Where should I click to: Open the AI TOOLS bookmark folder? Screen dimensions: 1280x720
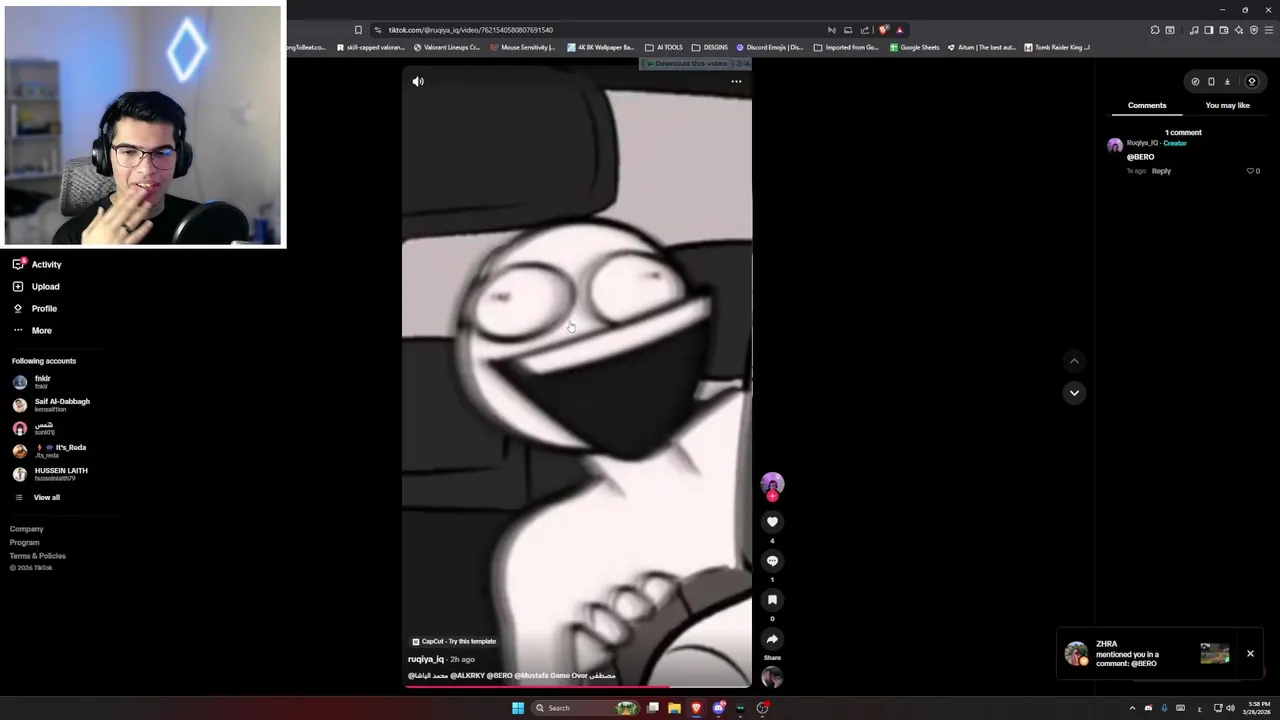coord(664,47)
